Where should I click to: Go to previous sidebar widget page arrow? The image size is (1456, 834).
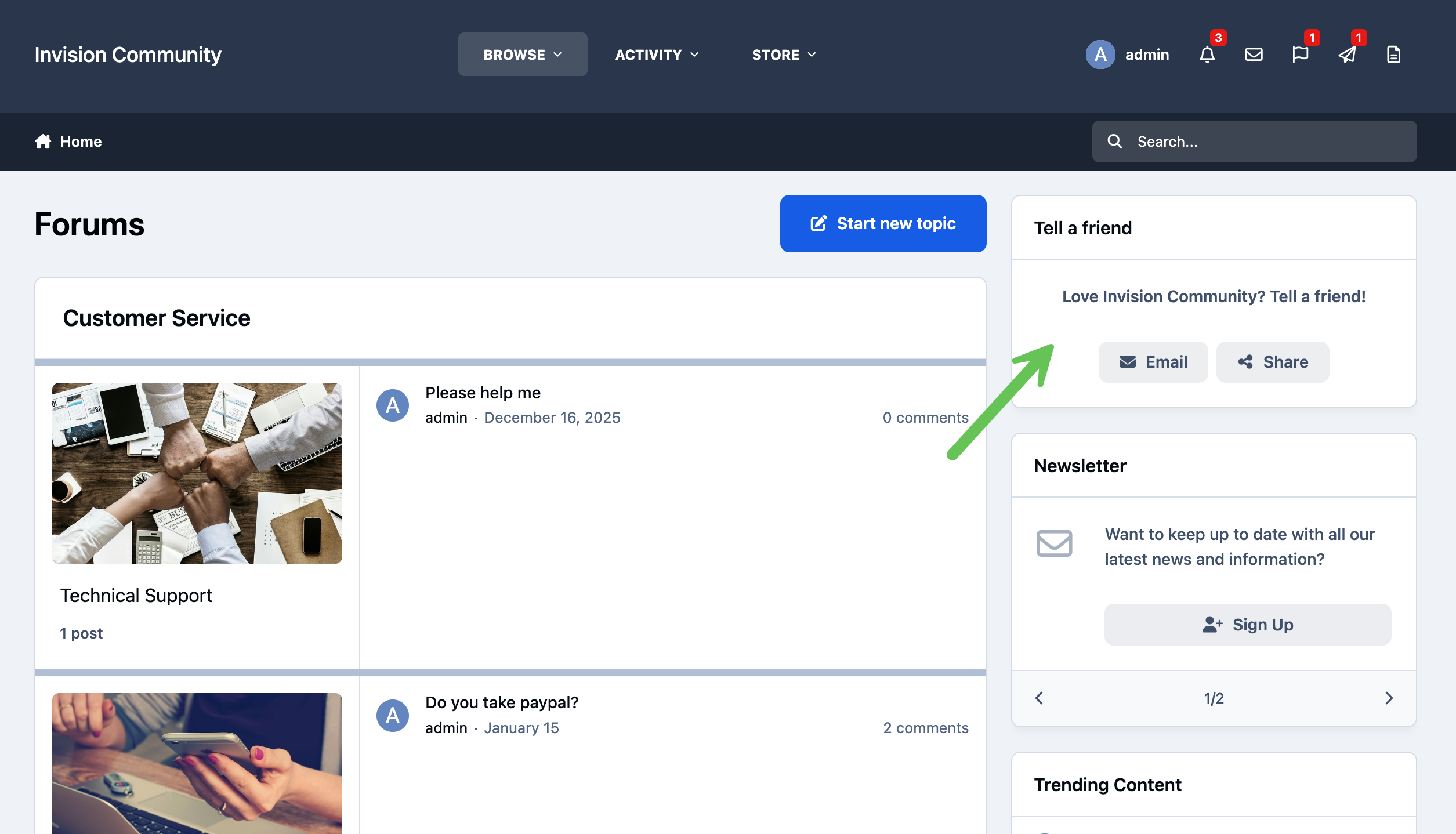point(1039,698)
